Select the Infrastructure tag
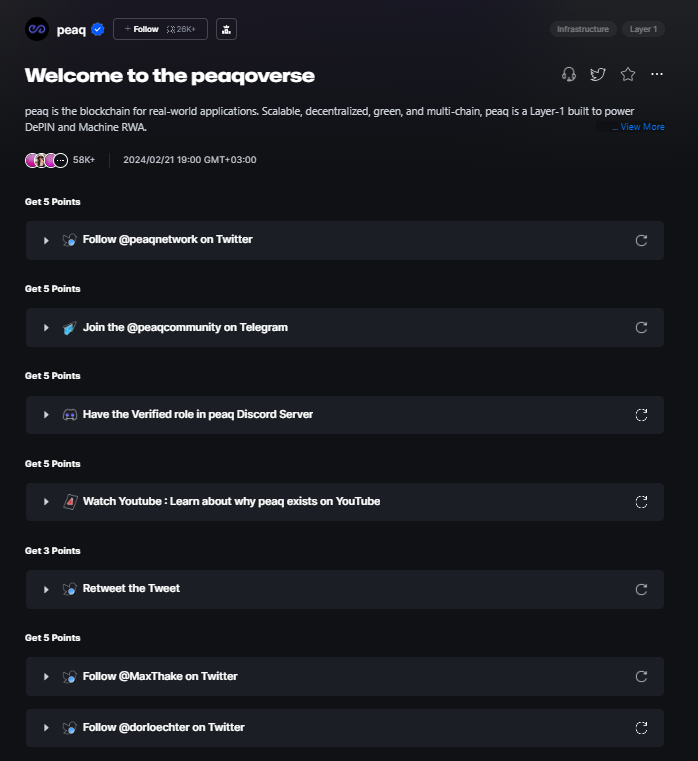Viewport: 698px width, 761px height. pyautogui.click(x=583, y=29)
